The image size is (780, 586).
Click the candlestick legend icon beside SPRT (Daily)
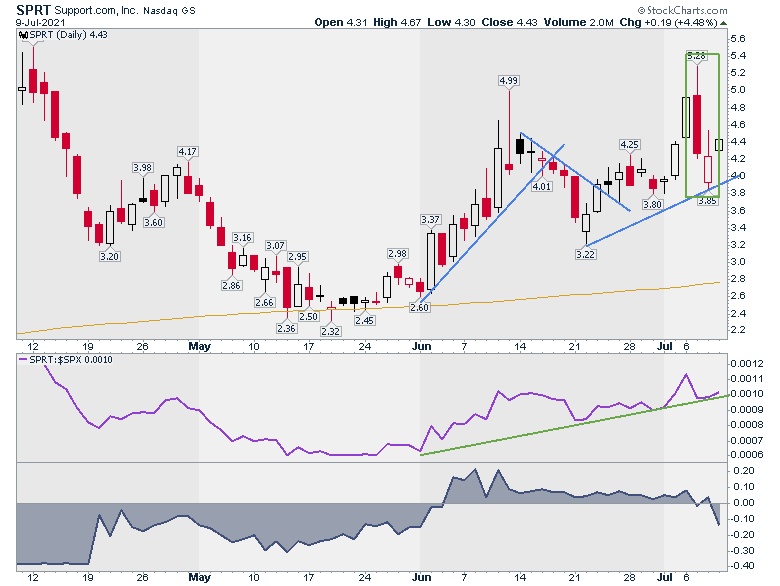[x=23, y=35]
